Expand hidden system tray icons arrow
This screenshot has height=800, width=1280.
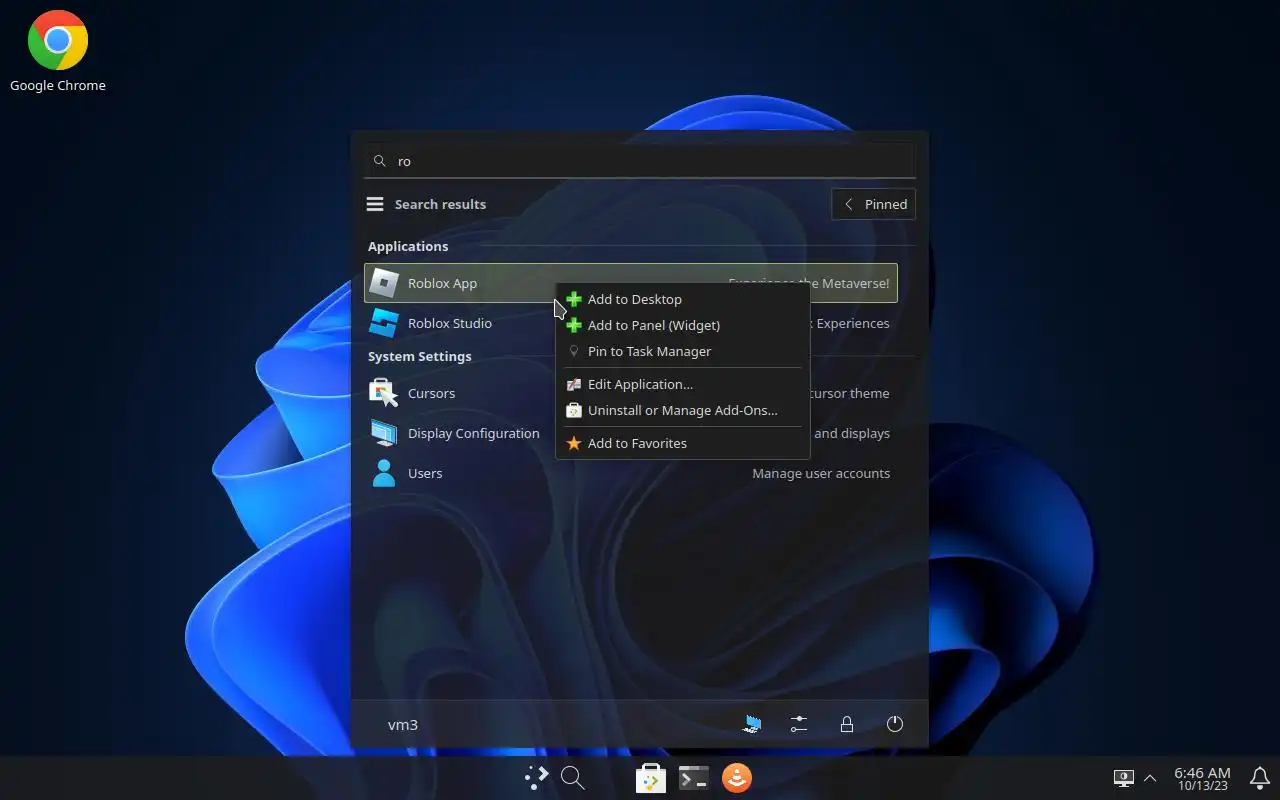pyautogui.click(x=1150, y=778)
